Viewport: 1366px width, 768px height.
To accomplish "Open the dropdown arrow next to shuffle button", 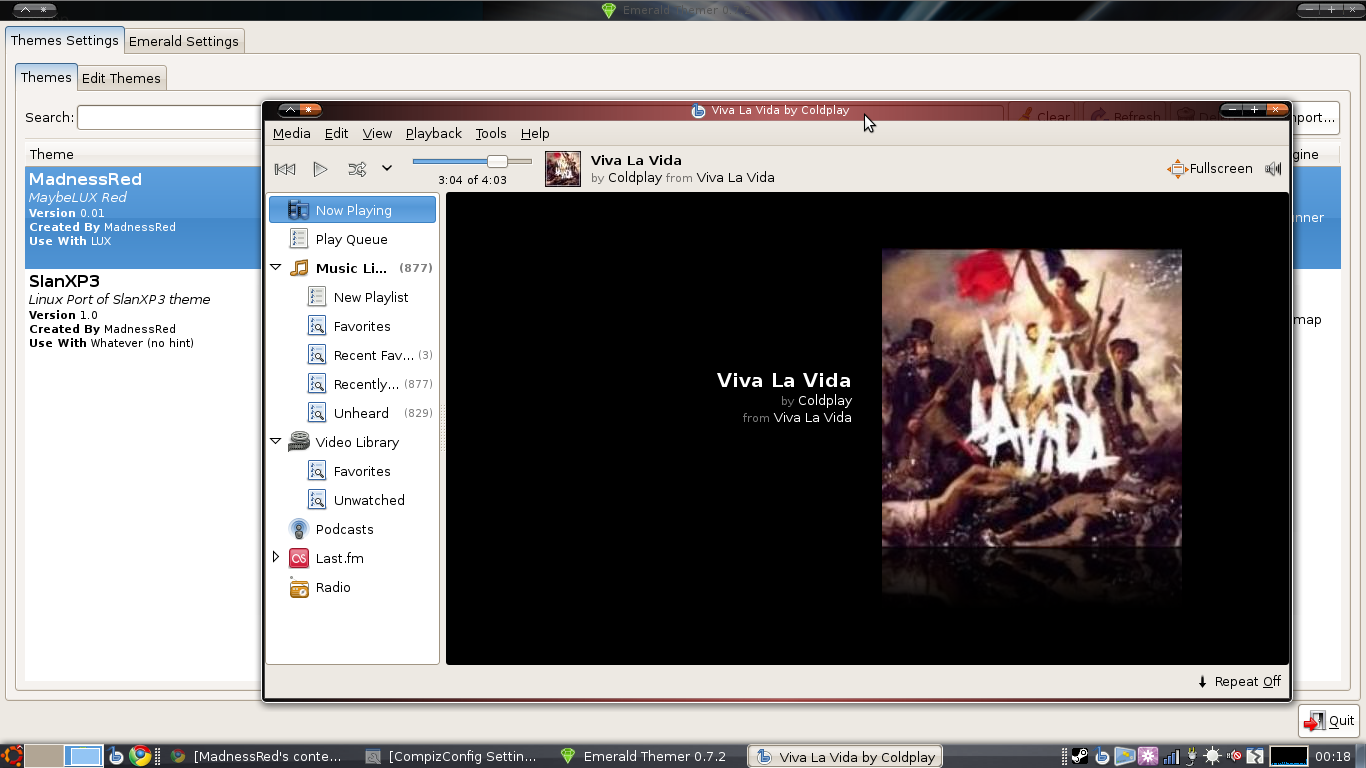I will coord(387,169).
